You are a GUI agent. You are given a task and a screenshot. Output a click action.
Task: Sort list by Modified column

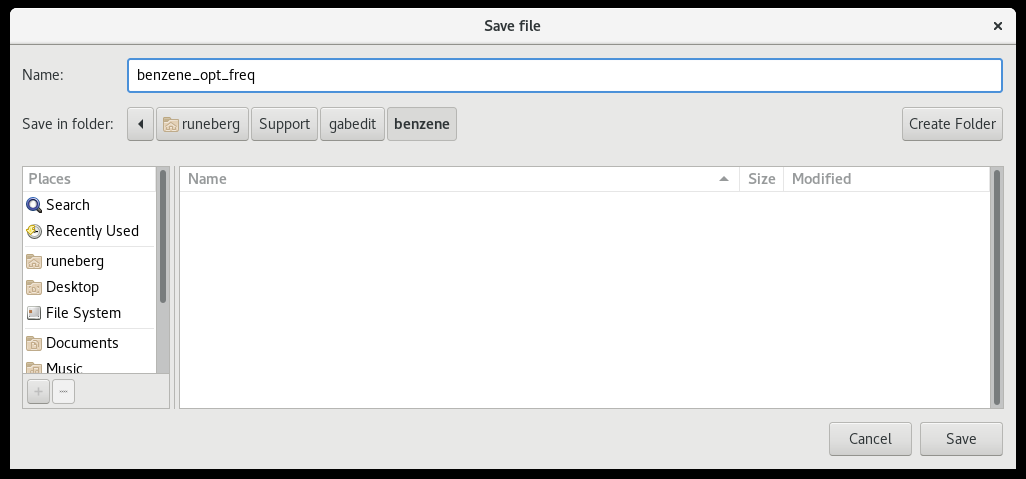pyautogui.click(x=884, y=179)
